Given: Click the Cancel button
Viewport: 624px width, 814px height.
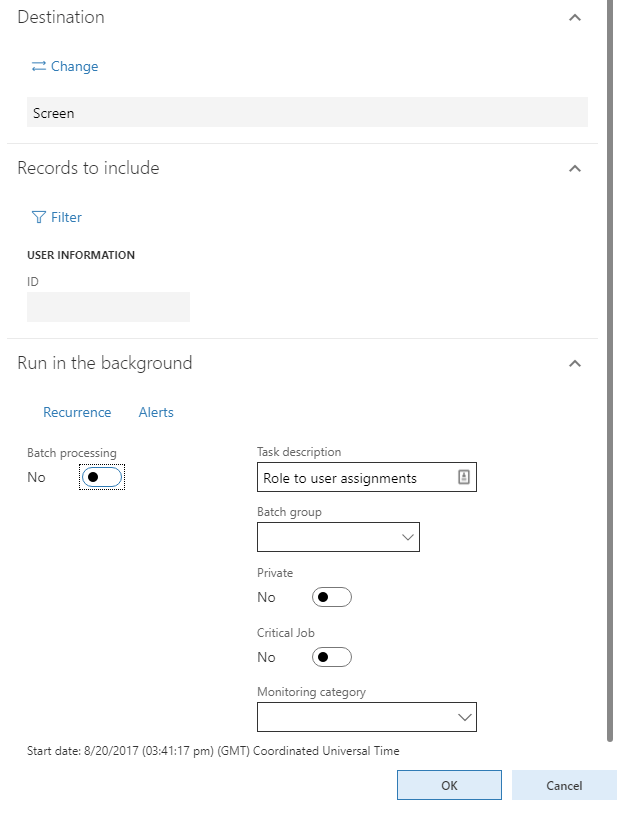Looking at the screenshot, I should coord(564,785).
